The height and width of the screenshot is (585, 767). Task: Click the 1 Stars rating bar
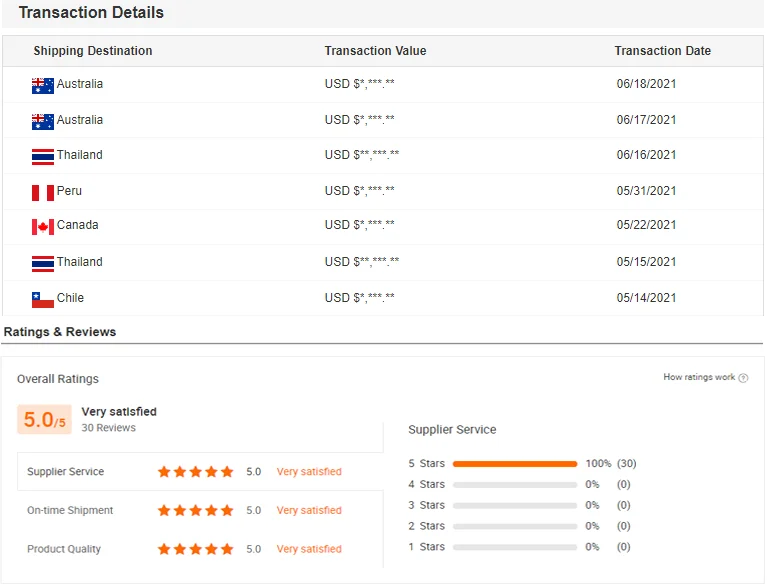tap(515, 547)
